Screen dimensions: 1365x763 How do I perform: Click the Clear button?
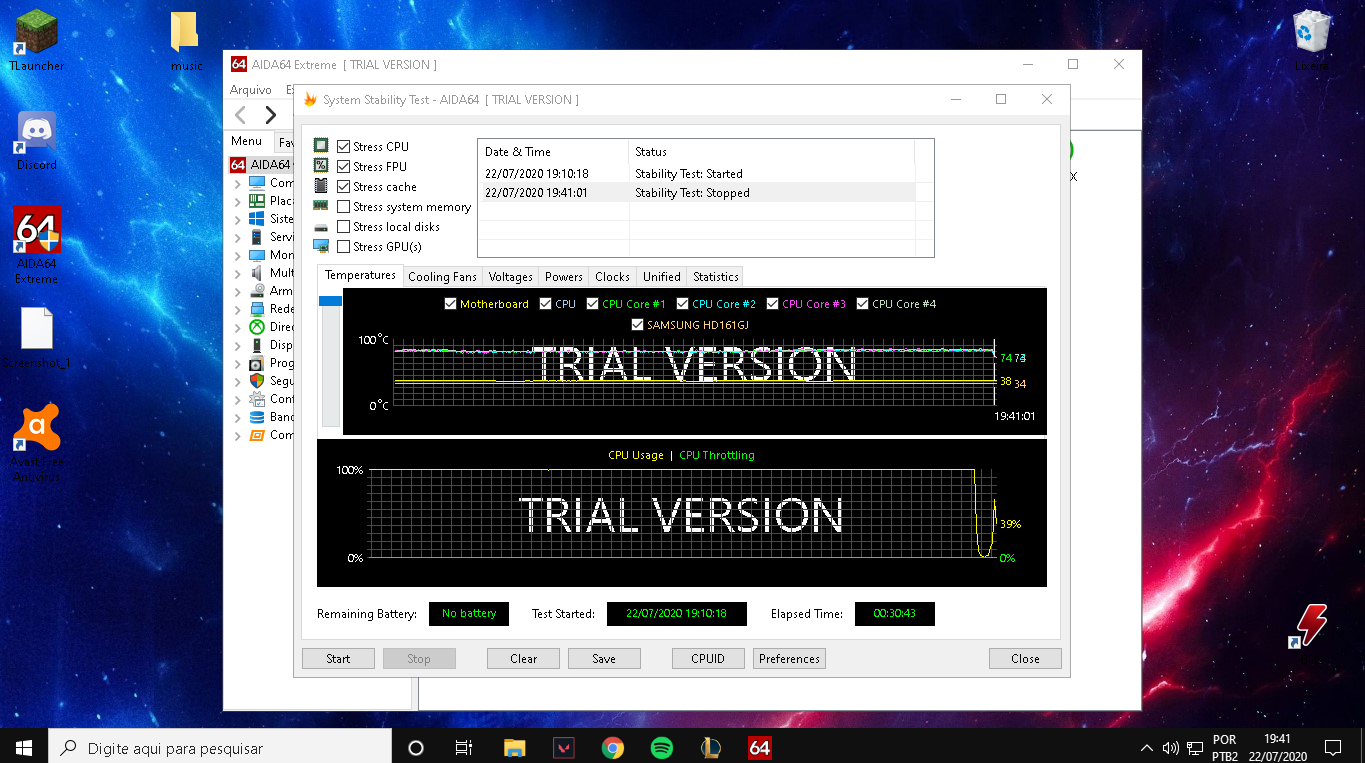524,659
